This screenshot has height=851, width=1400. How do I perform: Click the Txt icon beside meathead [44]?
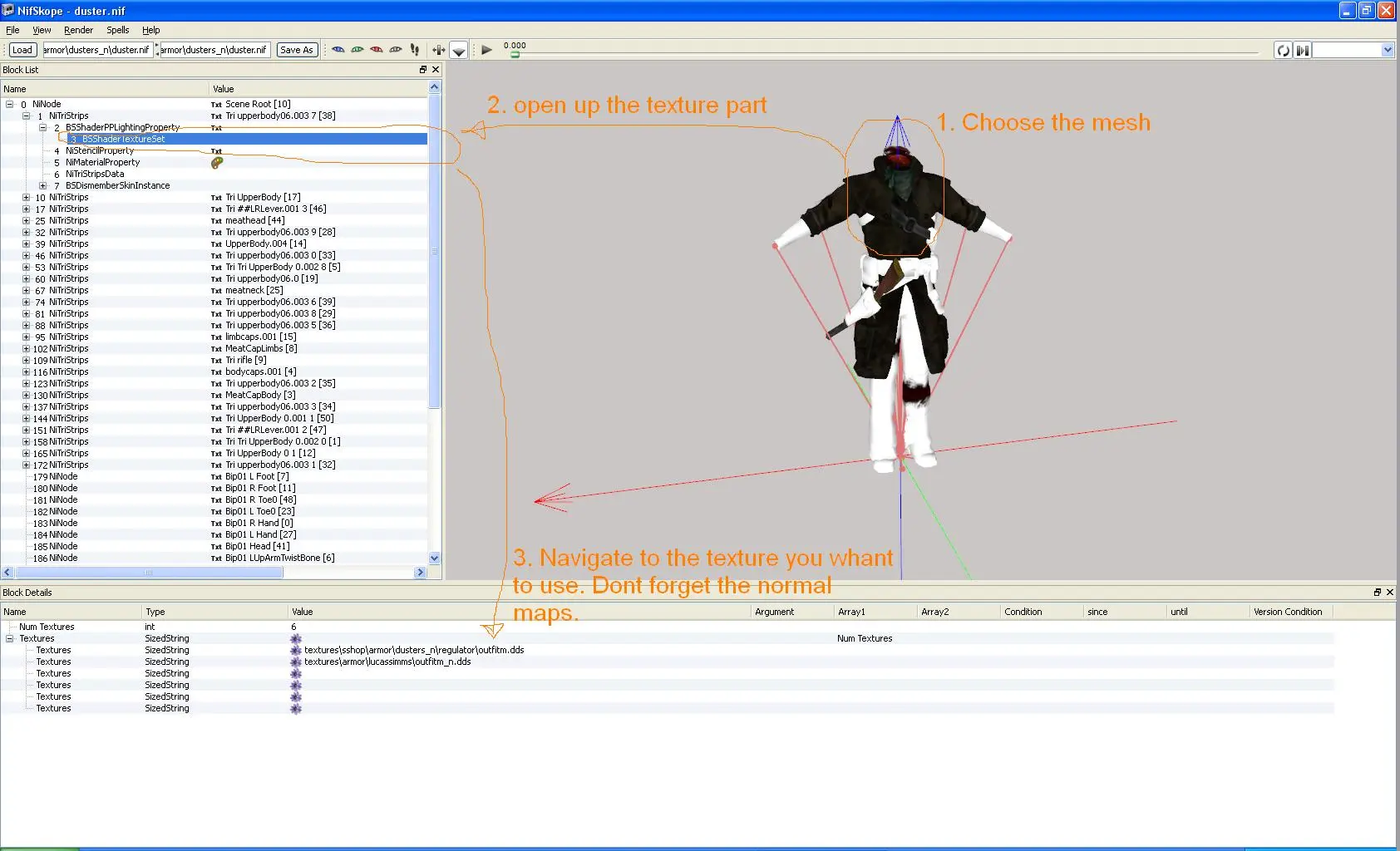click(216, 221)
